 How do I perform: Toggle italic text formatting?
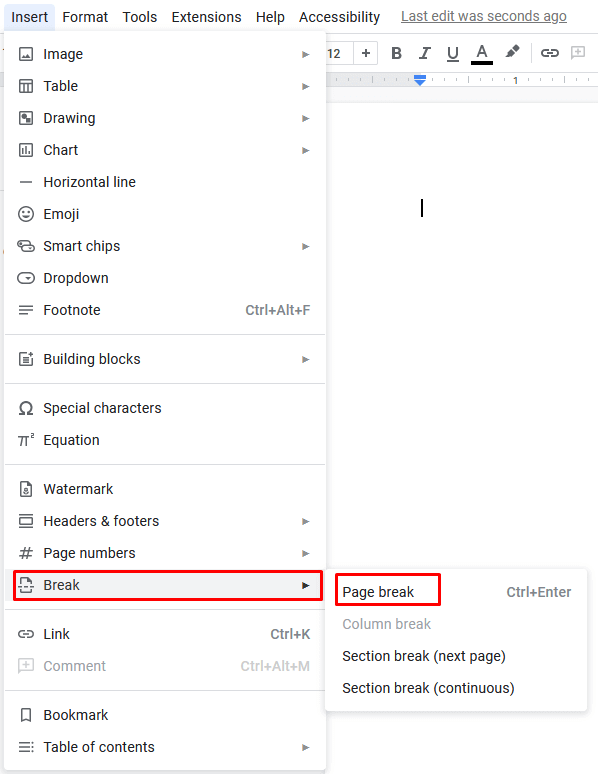424,53
